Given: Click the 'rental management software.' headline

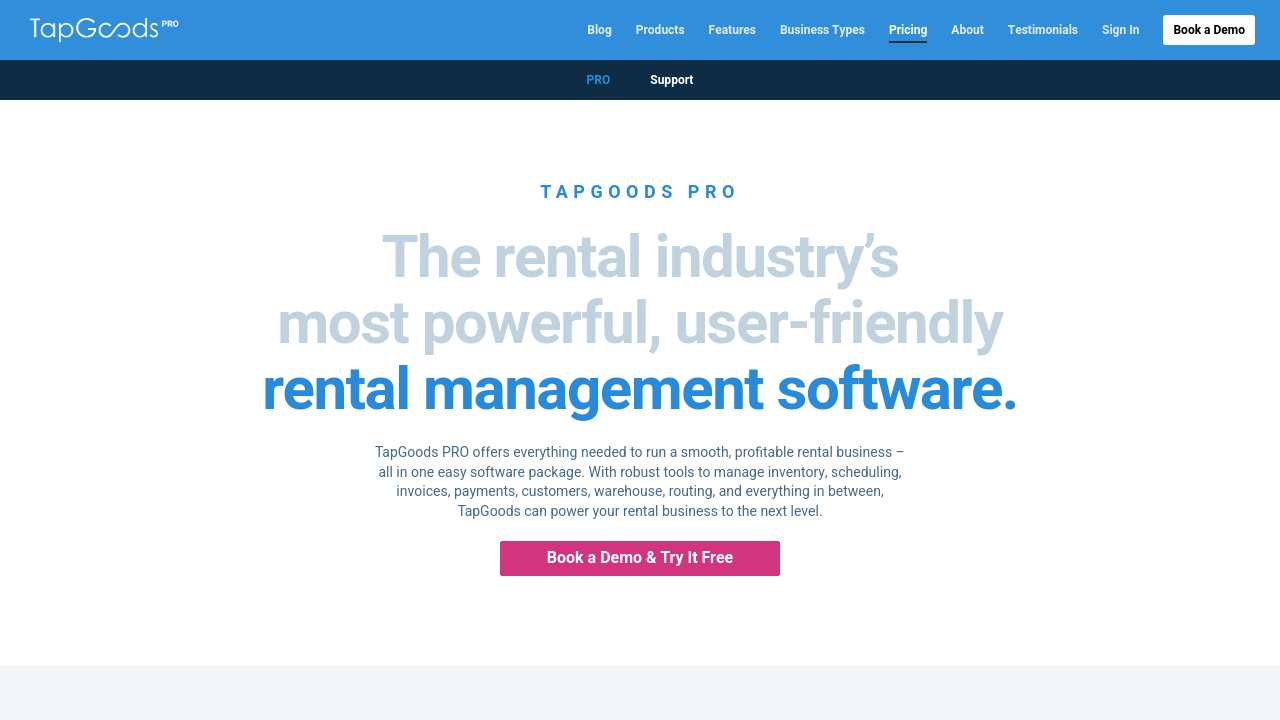Looking at the screenshot, I should [639, 389].
